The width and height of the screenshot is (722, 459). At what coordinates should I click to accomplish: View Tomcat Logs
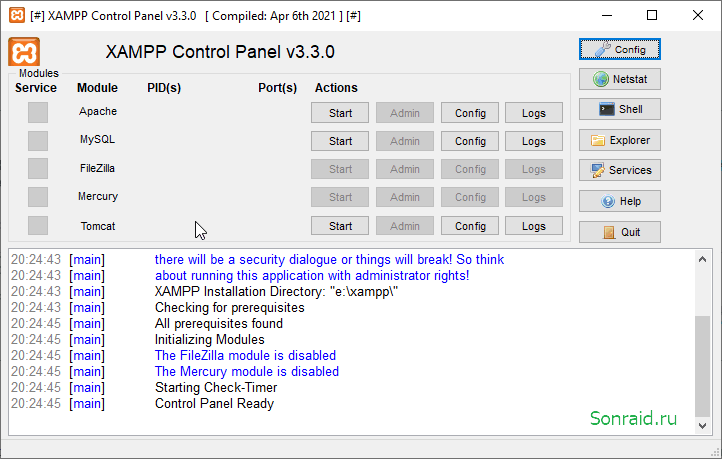click(x=534, y=226)
